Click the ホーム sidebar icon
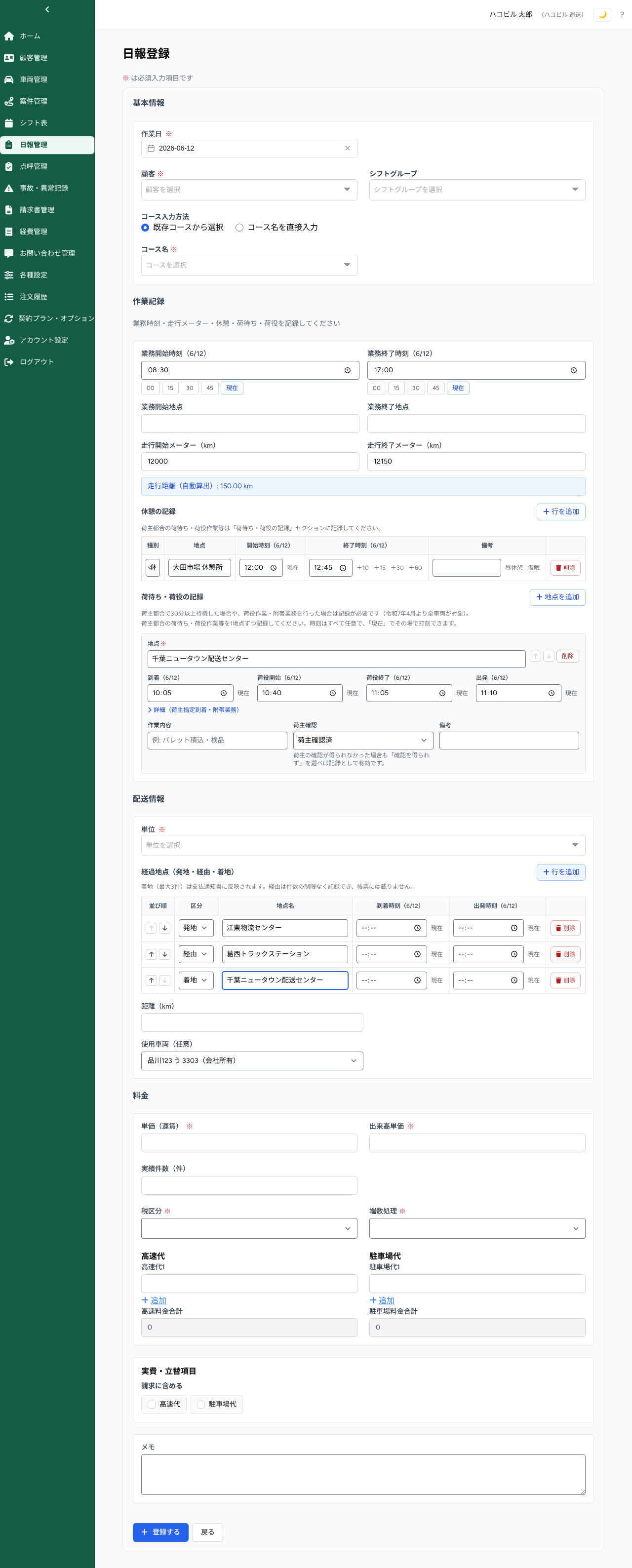Image resolution: width=632 pixels, height=1568 pixels. tap(8, 36)
